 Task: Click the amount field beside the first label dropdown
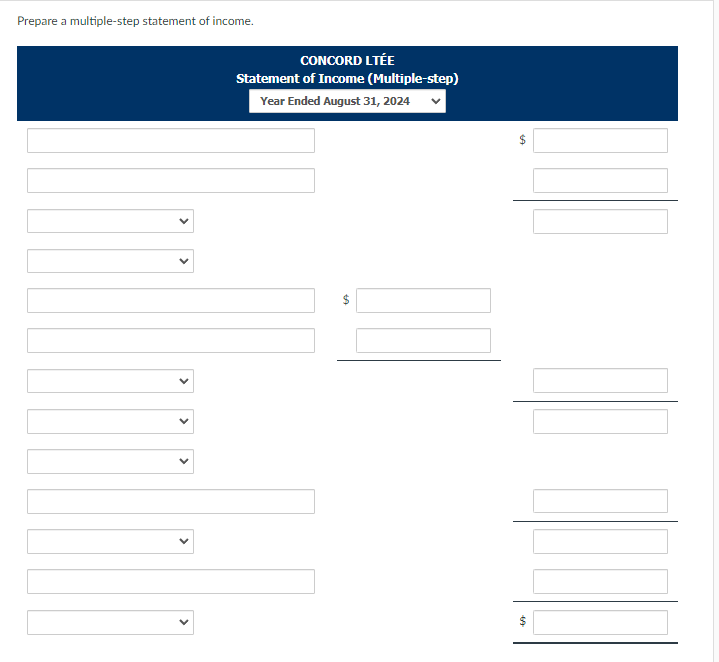tap(600, 221)
